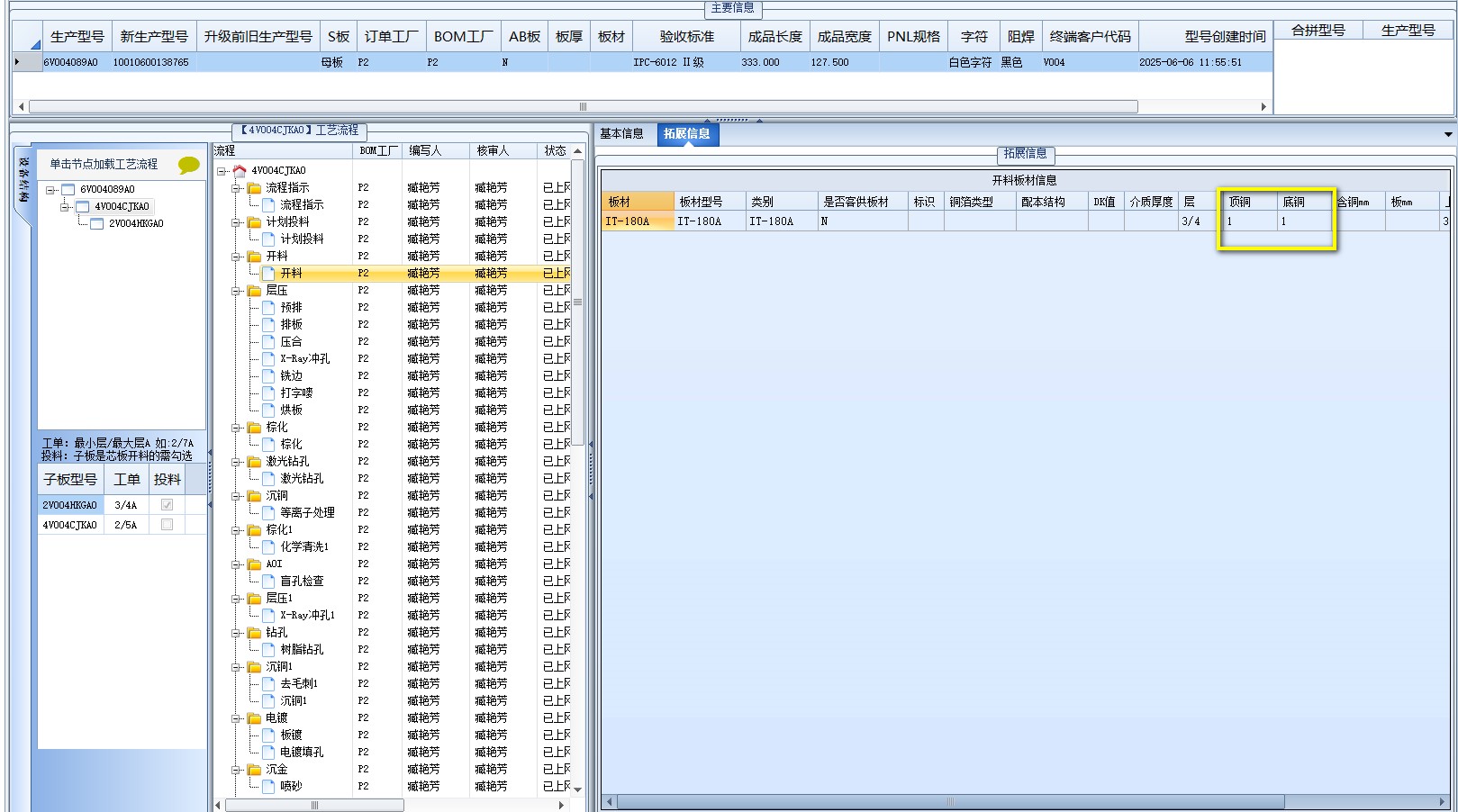Viewport: 1458px width, 812px height.
Task: Click the 验收标准 column header
Action: 686,36
